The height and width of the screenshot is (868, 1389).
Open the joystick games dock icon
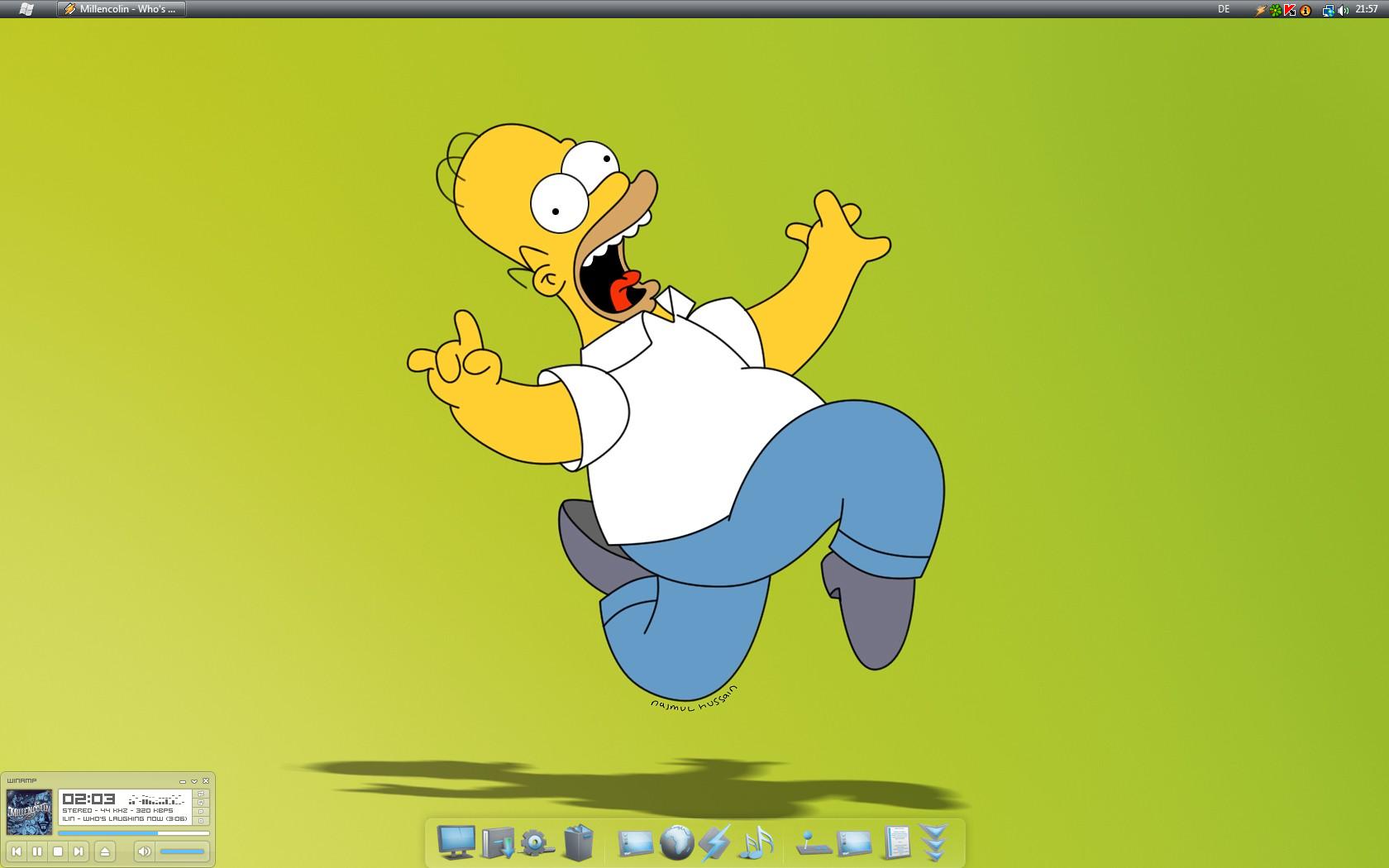point(813,843)
